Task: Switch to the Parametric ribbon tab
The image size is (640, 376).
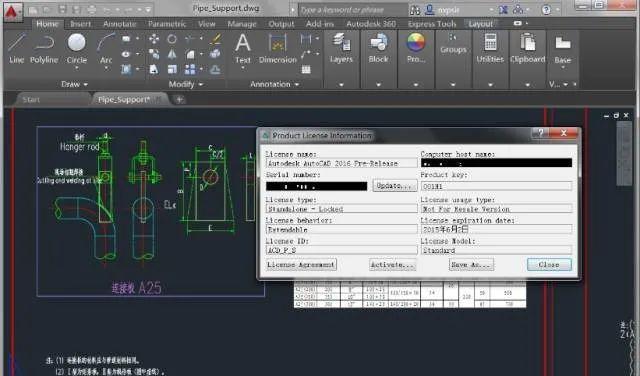Action: point(167,24)
